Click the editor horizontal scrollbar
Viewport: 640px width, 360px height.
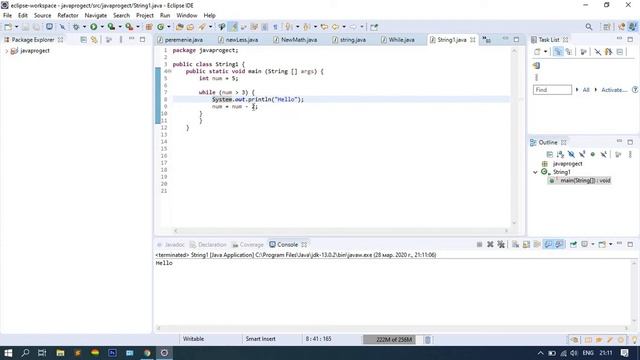tap(341, 231)
